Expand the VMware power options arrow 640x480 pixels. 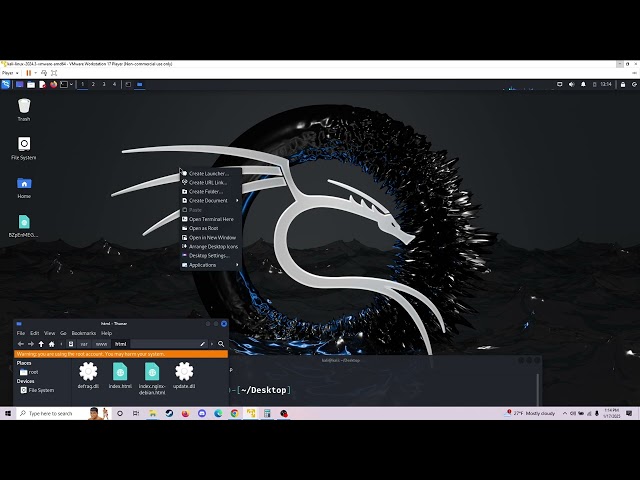(36, 73)
